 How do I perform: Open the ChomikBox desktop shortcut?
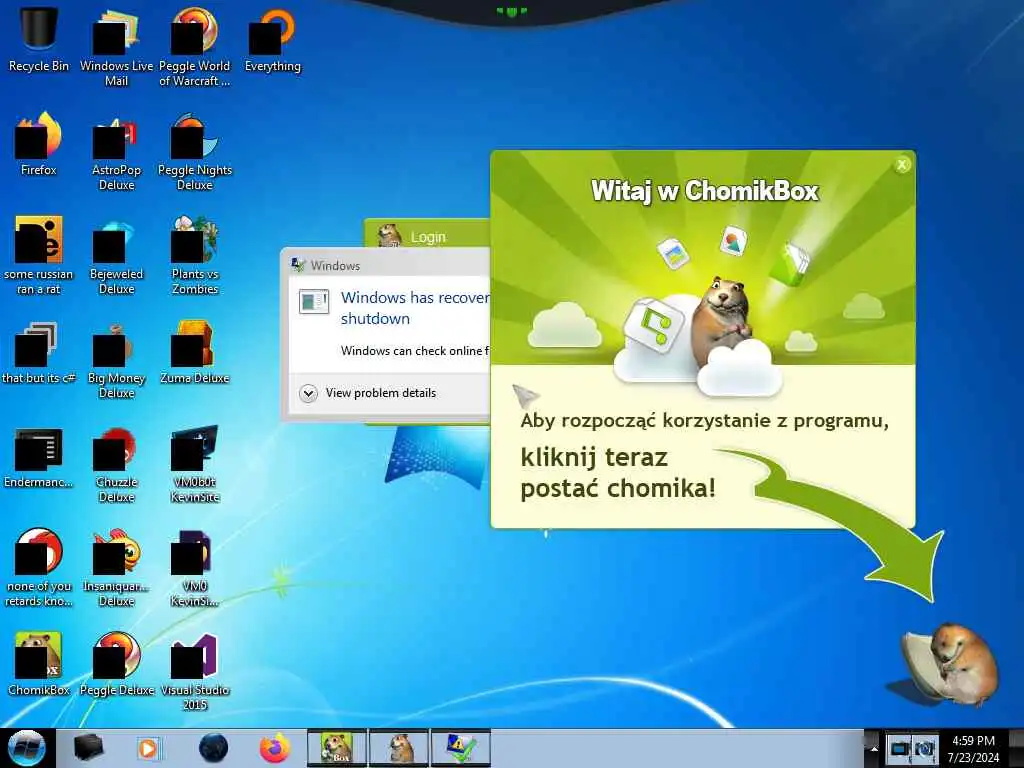pos(39,663)
